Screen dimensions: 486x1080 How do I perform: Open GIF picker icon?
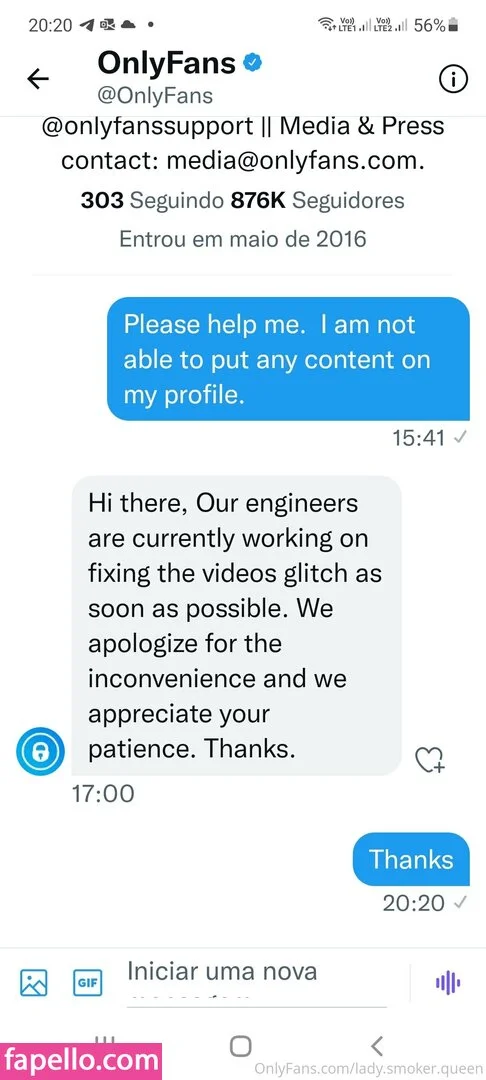[87, 983]
